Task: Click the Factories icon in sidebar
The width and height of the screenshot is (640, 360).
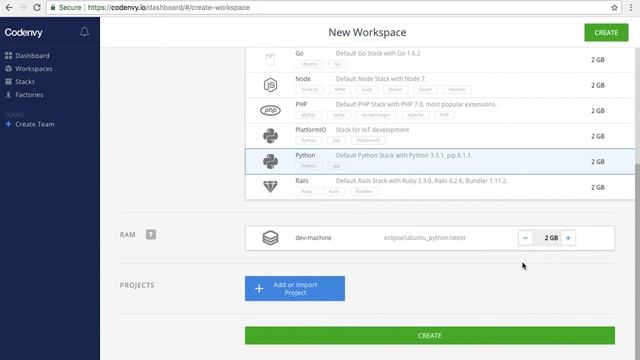Action: (8, 95)
